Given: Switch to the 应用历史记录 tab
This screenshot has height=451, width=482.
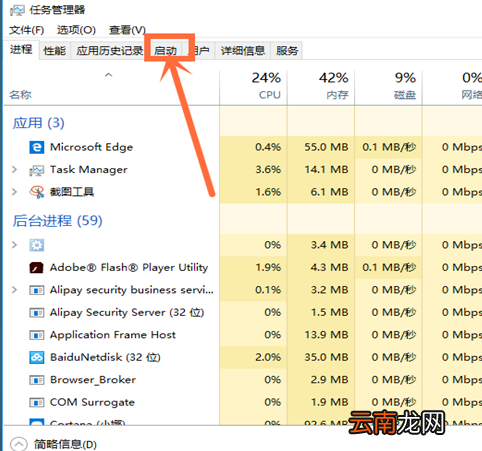Looking at the screenshot, I should coord(109,51).
